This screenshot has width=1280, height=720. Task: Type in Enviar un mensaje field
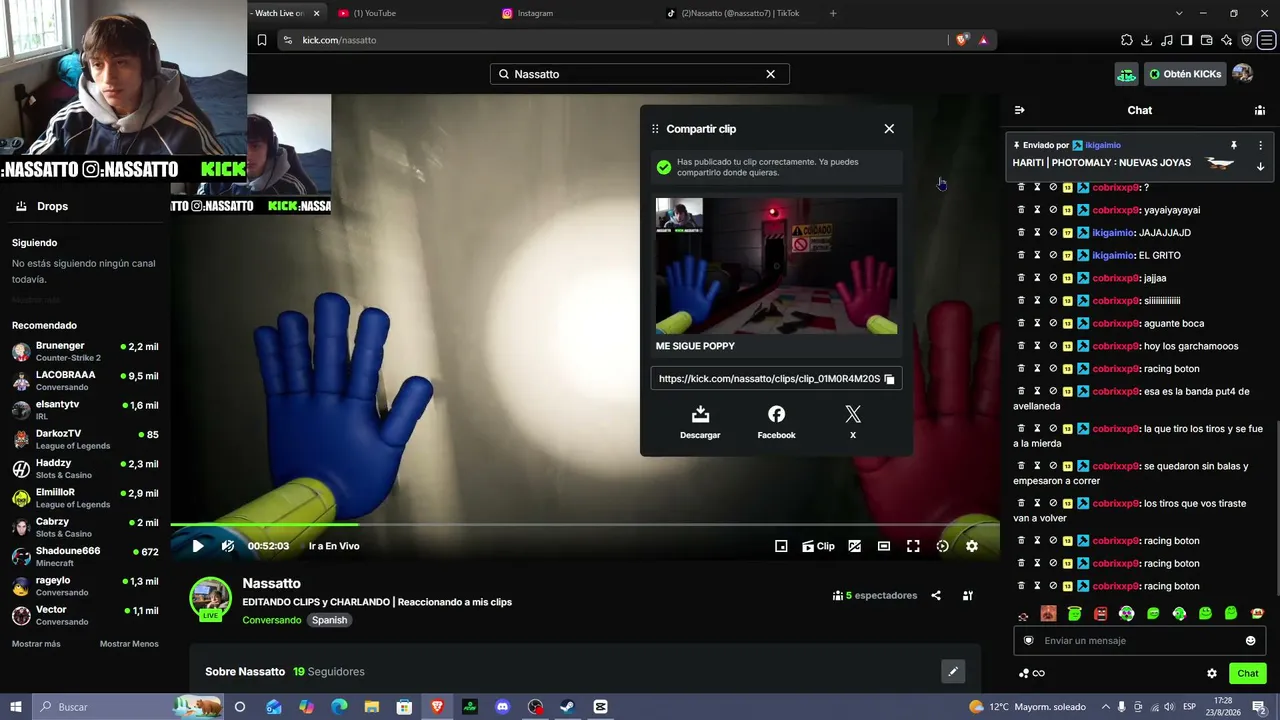tap(1140, 641)
